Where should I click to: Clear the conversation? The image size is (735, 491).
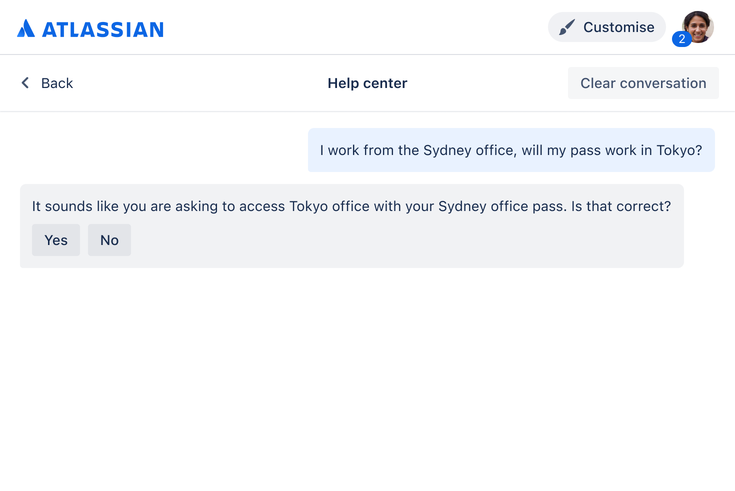pos(643,83)
